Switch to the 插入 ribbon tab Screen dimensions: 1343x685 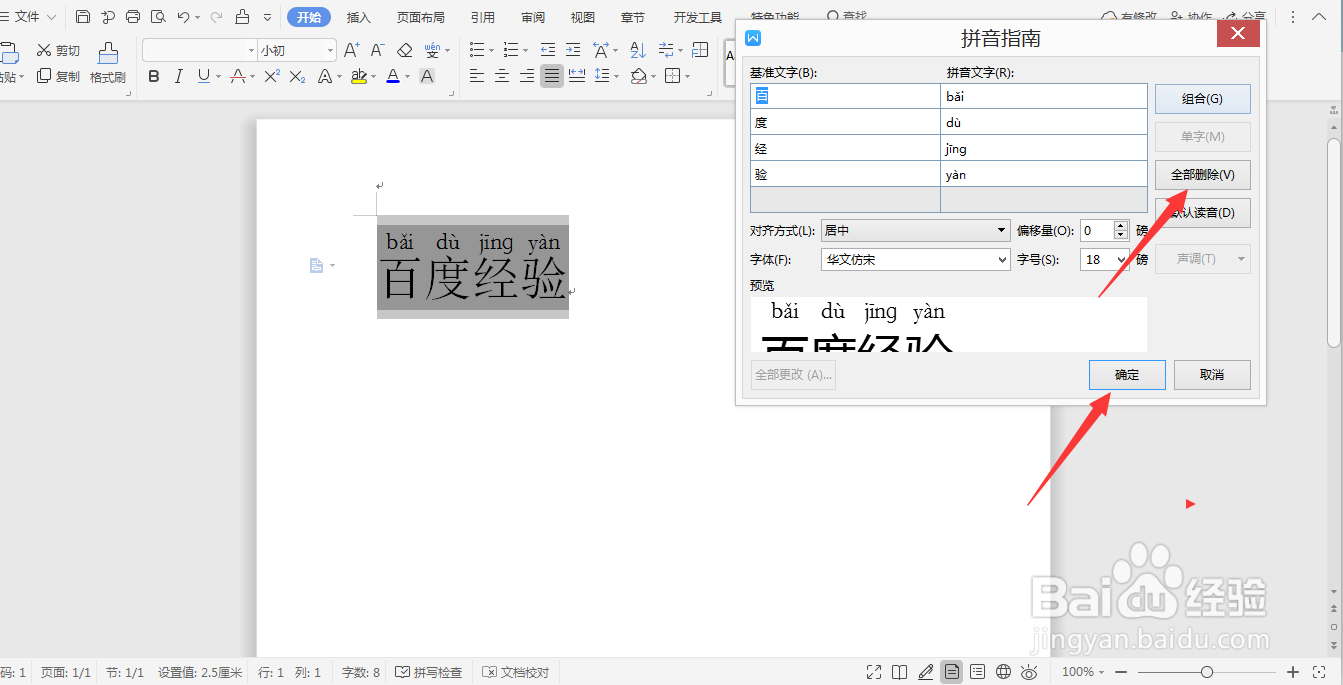point(358,17)
